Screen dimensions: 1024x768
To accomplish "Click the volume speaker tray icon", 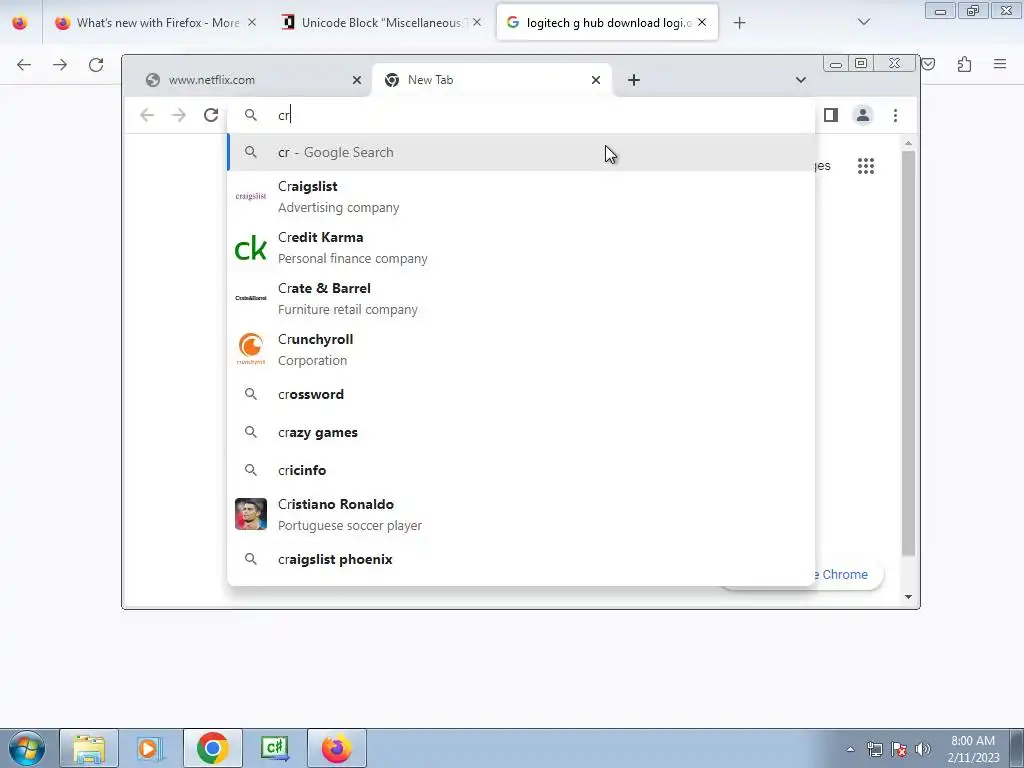I will point(922,749).
